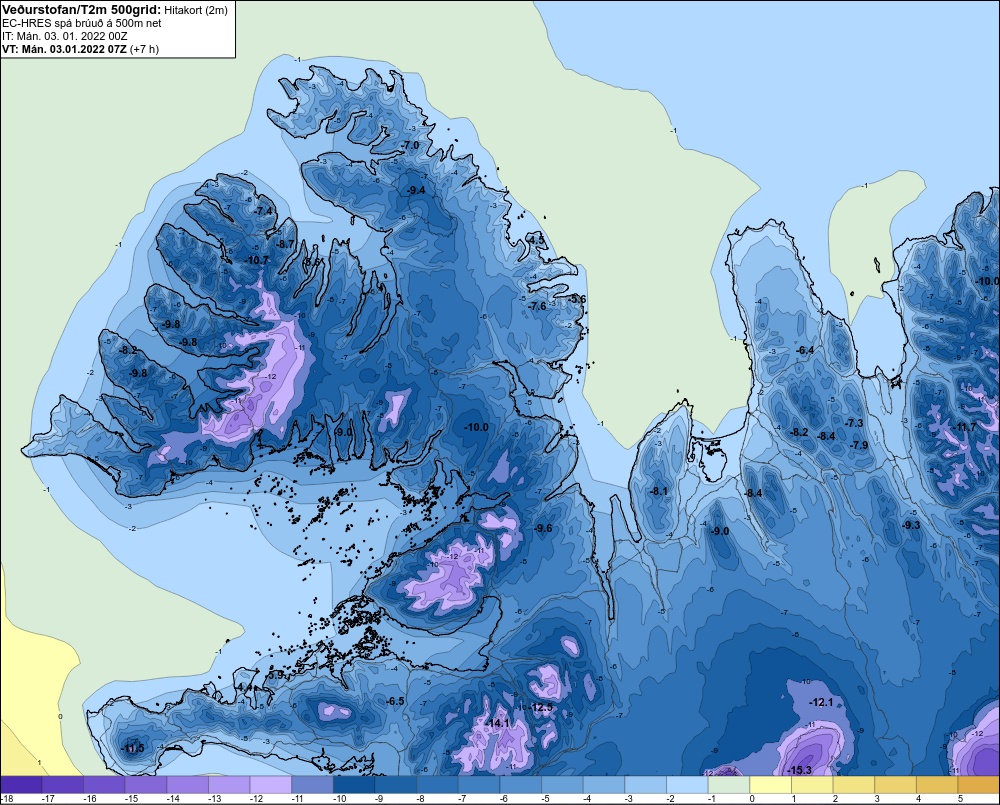
Task: Click the -6.5 temperature label
Action: pyautogui.click(x=395, y=701)
